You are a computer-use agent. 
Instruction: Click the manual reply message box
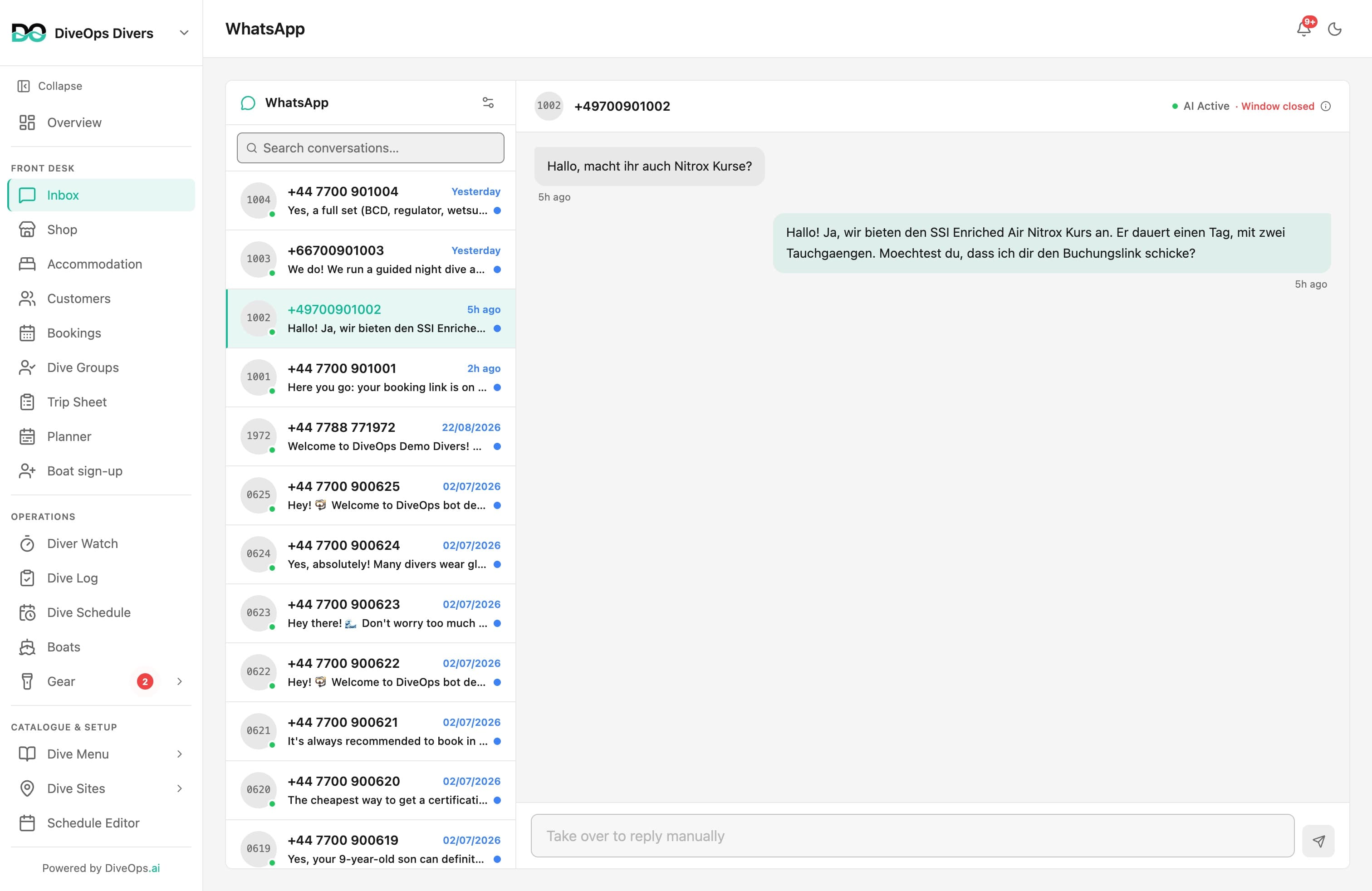(x=912, y=836)
